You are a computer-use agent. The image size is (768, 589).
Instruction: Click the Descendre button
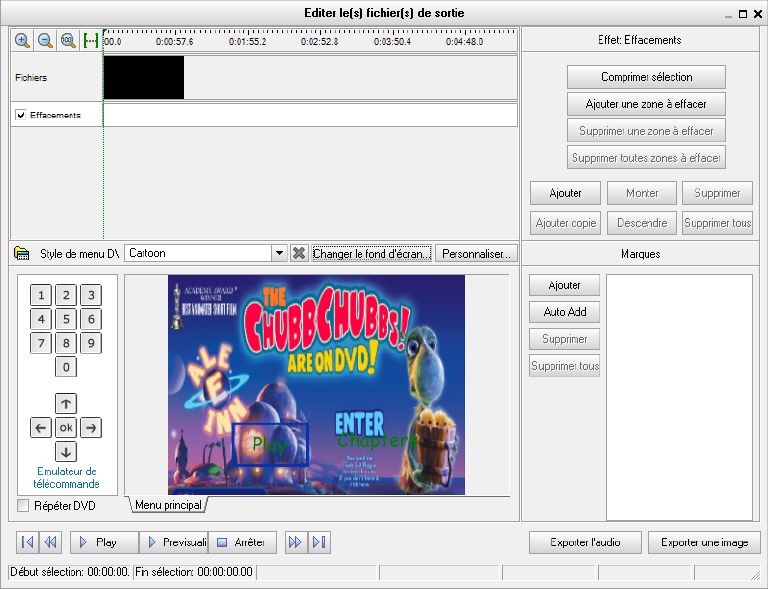[642, 223]
